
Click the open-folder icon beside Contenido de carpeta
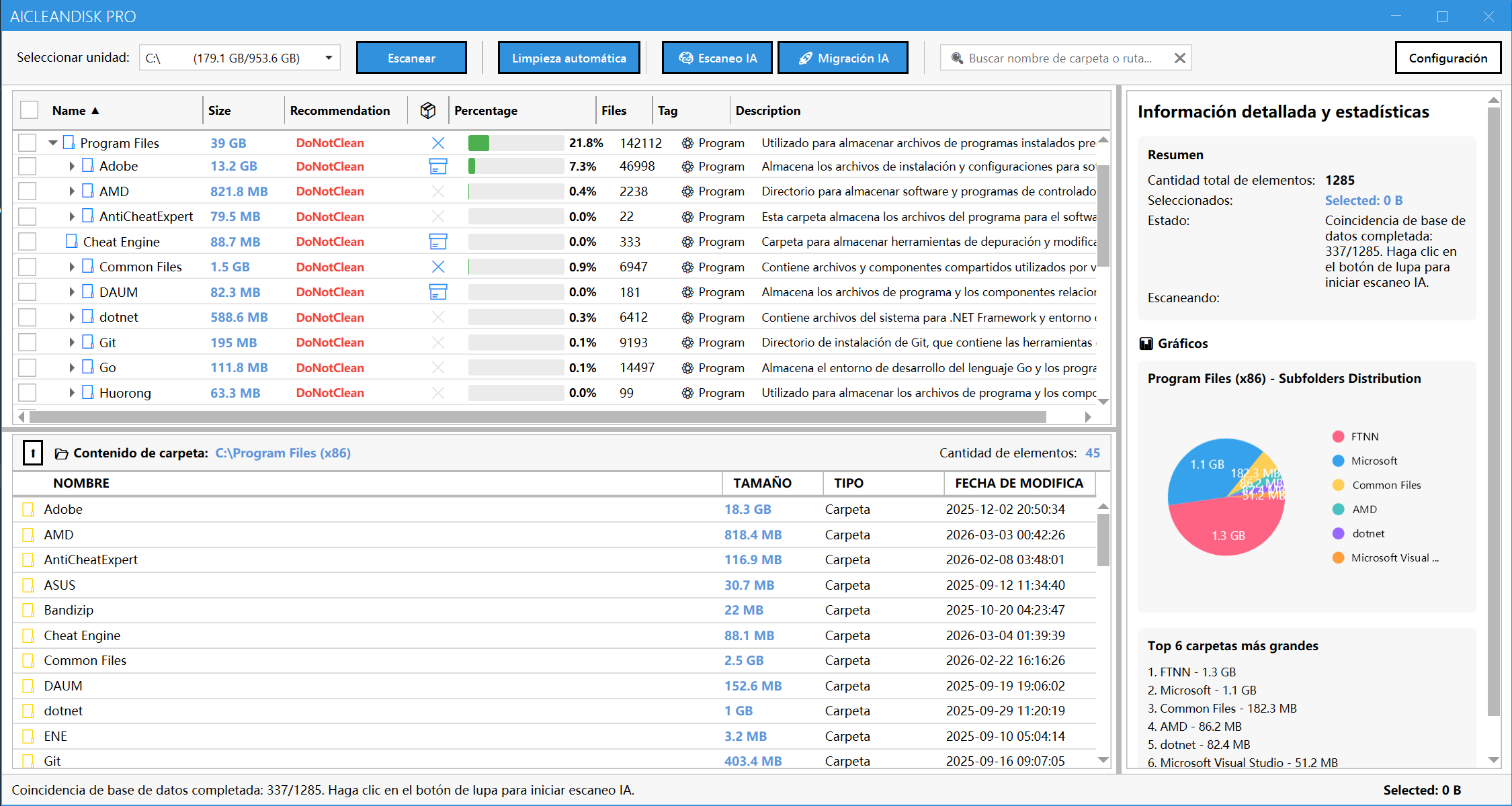click(x=61, y=453)
